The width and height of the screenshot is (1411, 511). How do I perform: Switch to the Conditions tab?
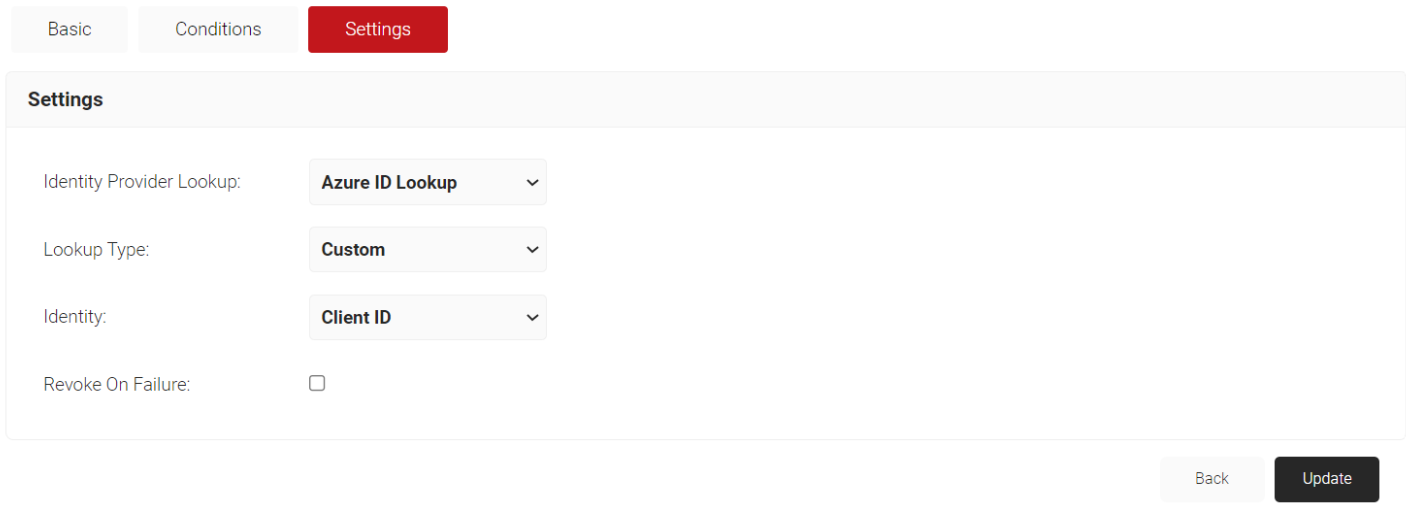coord(218,29)
